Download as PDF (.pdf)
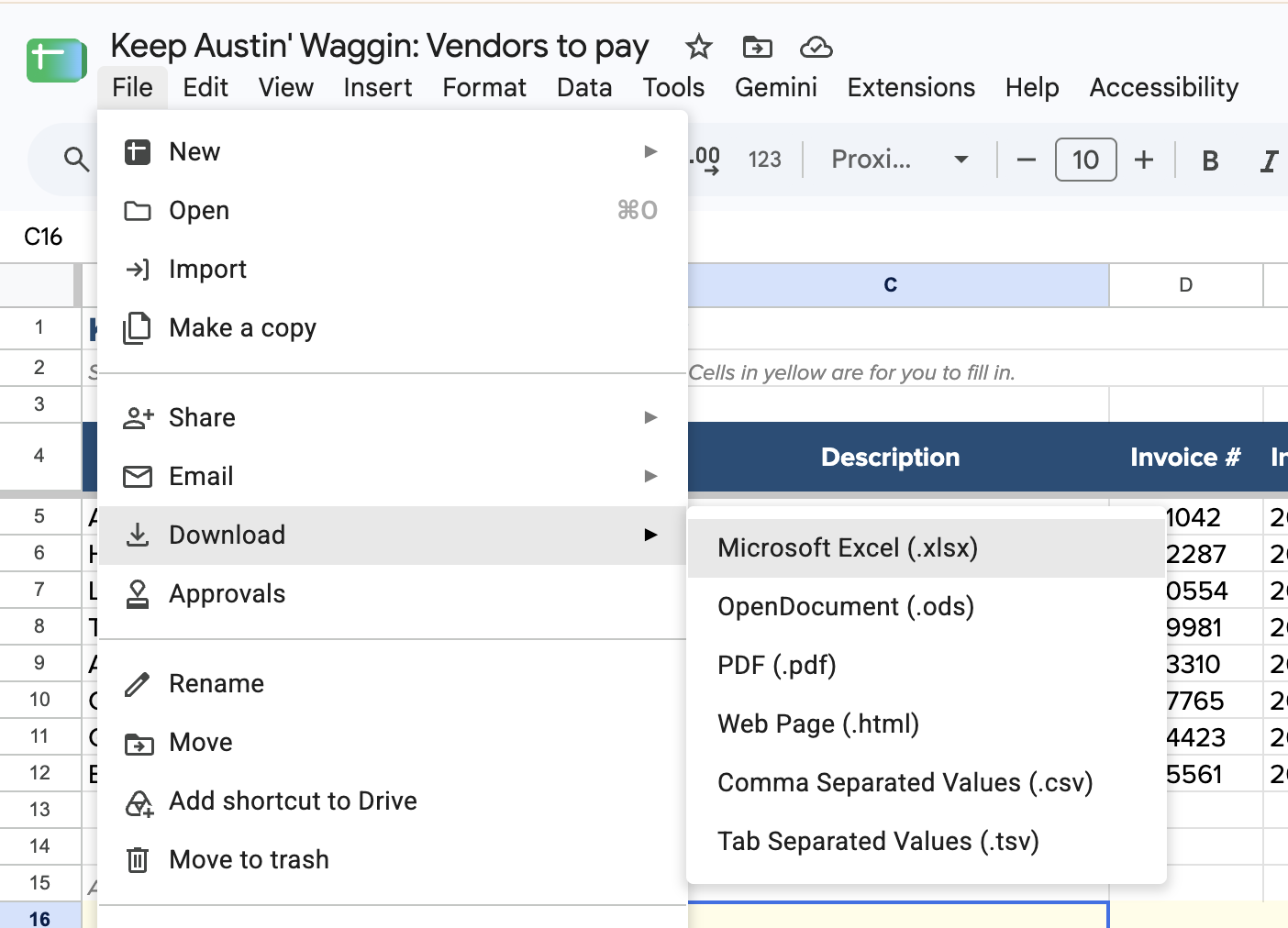The width and height of the screenshot is (1288, 928). 927,666
